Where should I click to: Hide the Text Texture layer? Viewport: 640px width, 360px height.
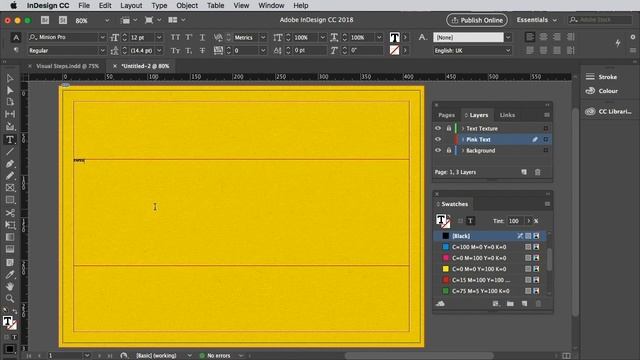click(438, 128)
